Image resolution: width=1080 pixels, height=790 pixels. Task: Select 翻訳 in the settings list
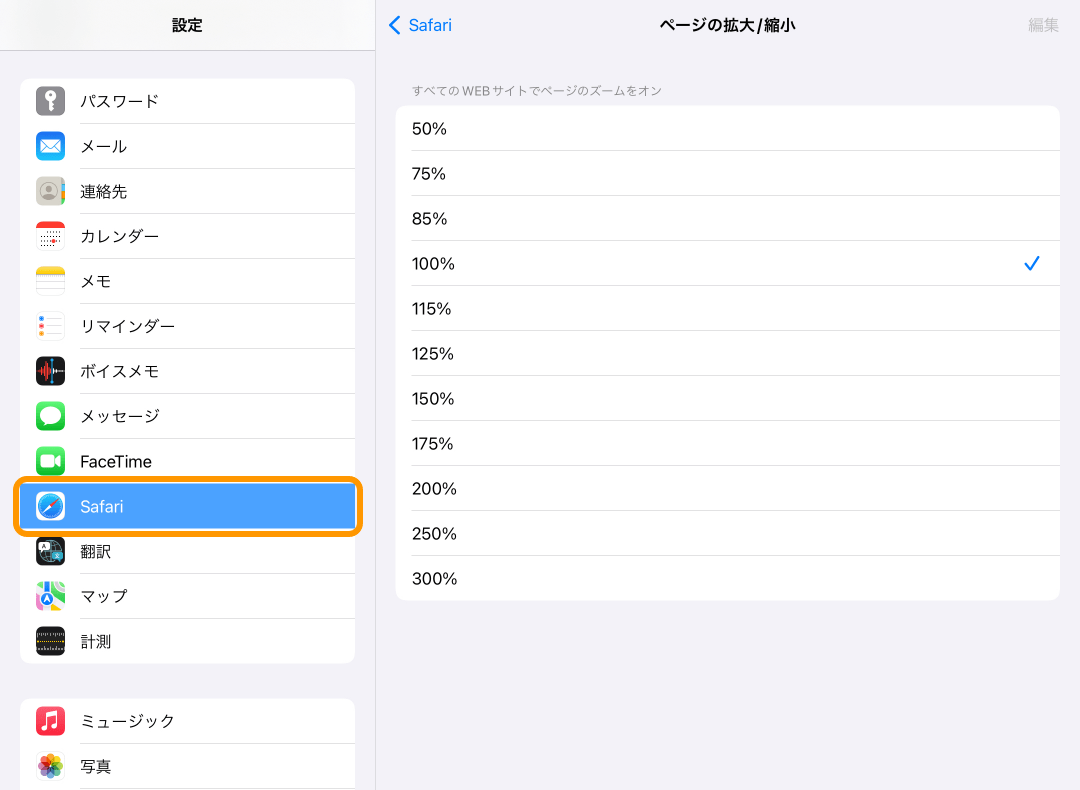point(96,551)
